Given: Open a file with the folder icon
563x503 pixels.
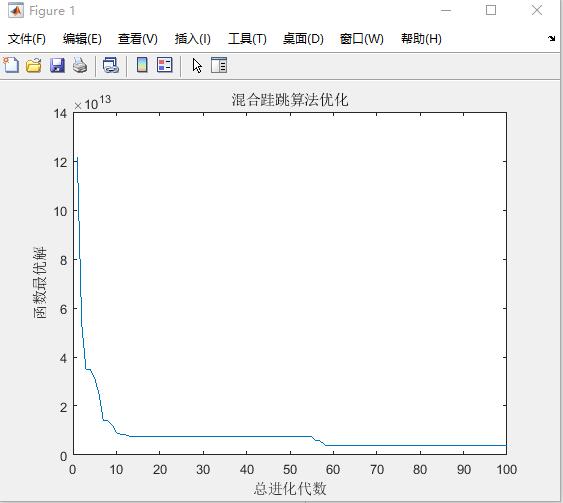Looking at the screenshot, I should (34, 66).
